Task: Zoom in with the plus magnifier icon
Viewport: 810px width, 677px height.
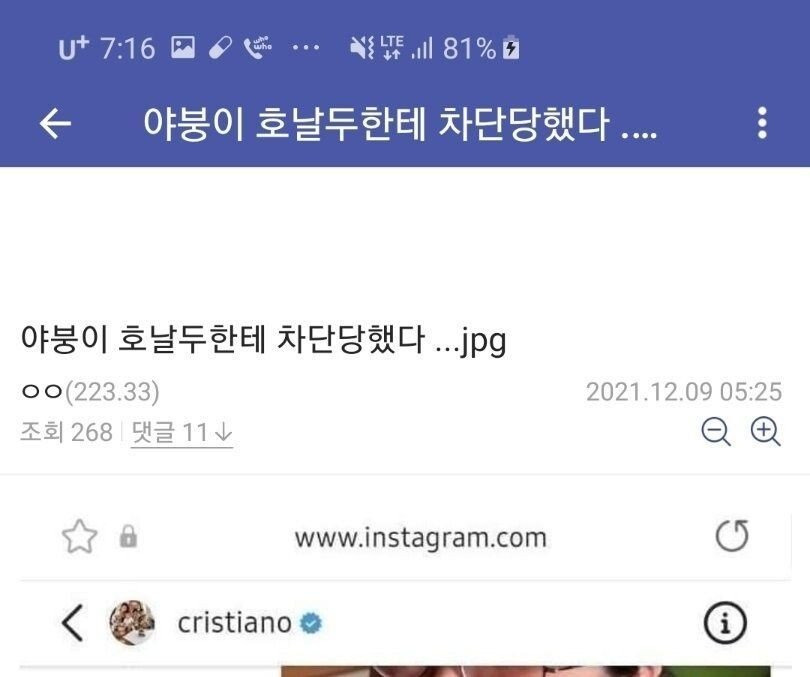Action: [x=765, y=431]
